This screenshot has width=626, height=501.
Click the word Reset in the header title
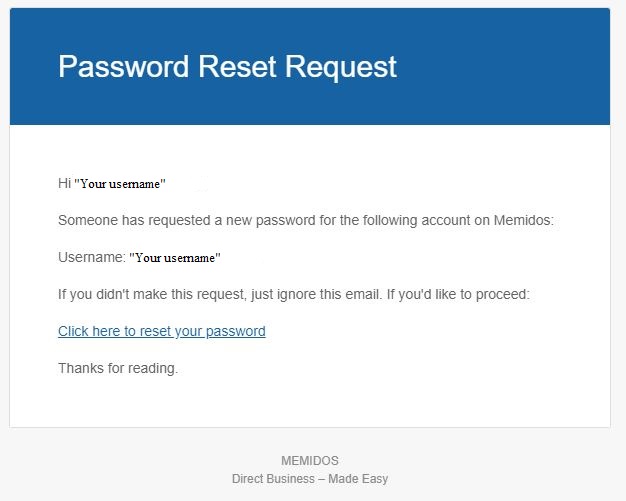237,66
